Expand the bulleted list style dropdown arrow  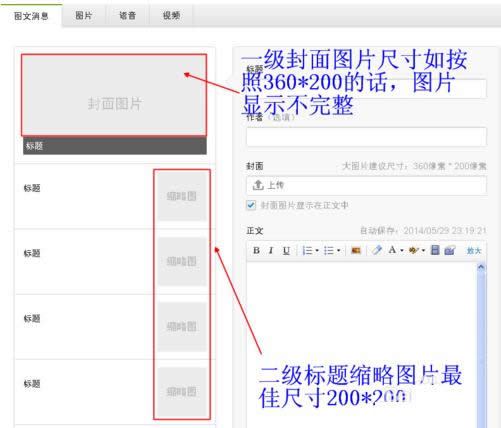[x=338, y=250]
